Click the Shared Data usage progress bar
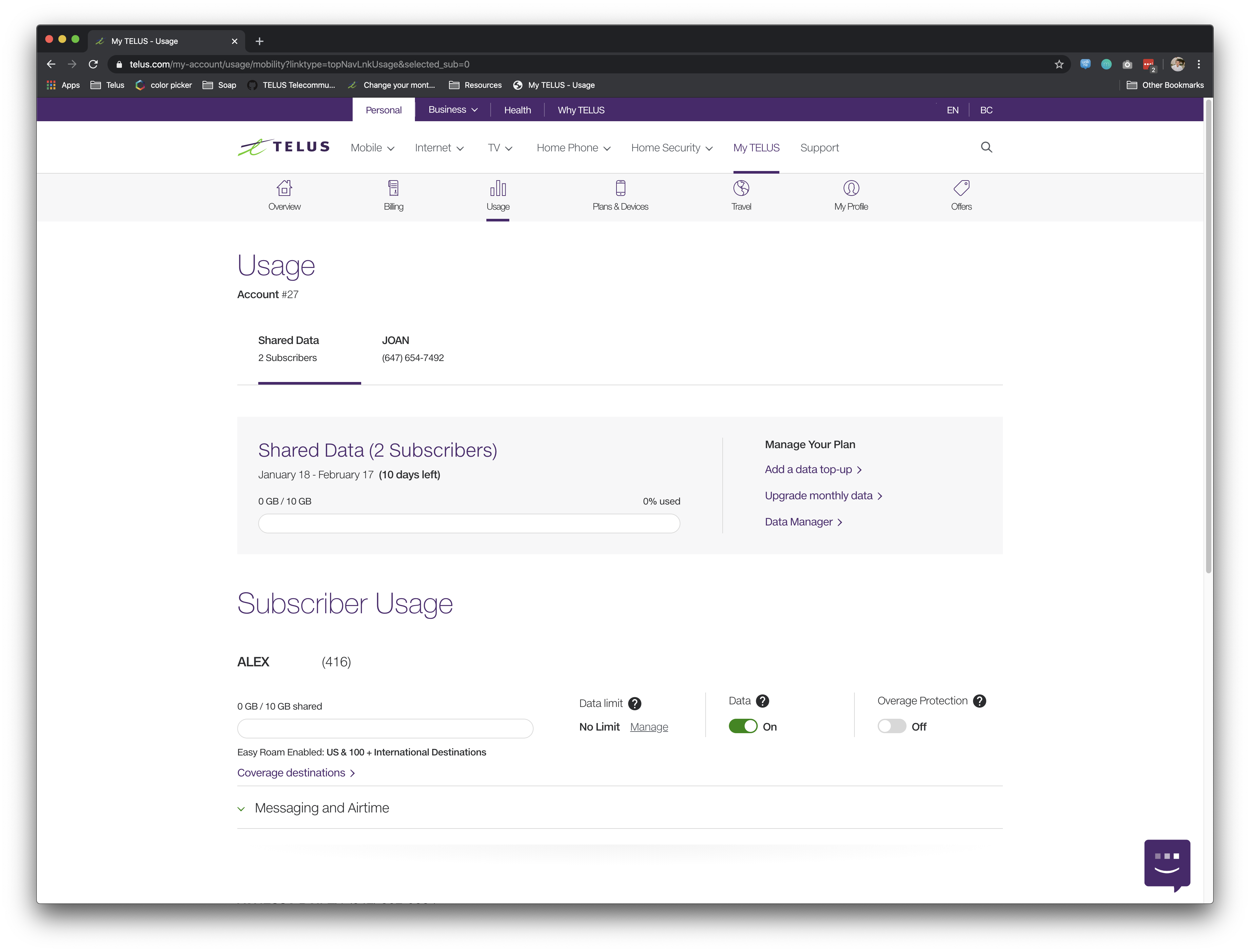 point(469,523)
